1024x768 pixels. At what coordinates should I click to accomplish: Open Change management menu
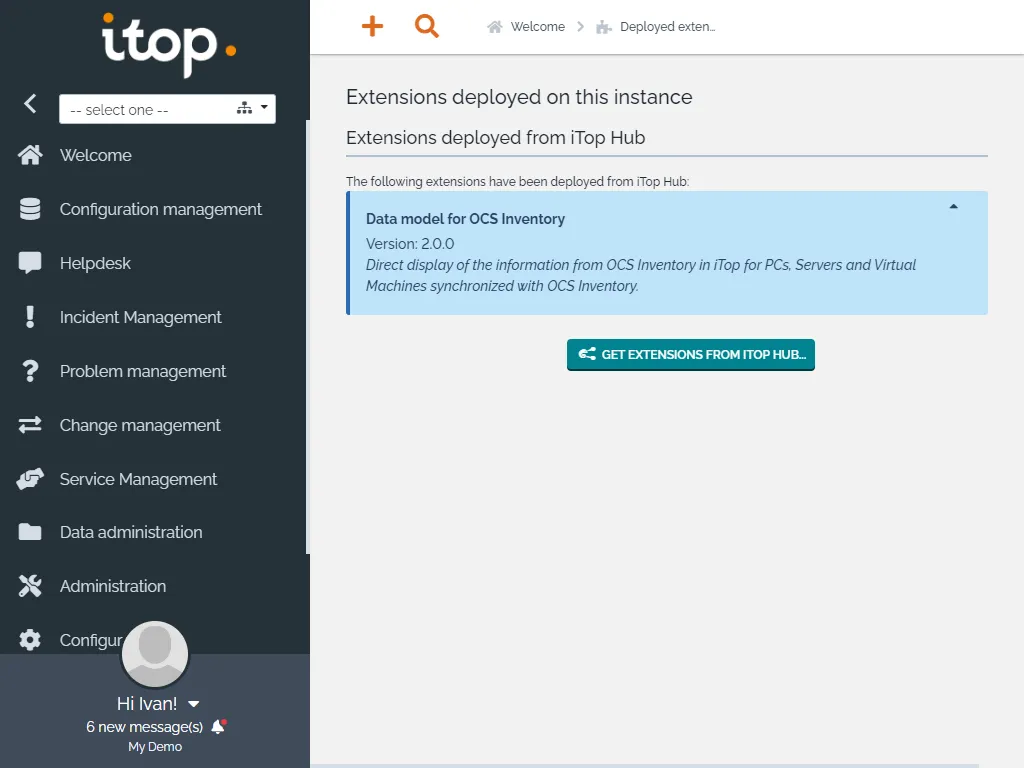pyautogui.click(x=140, y=425)
